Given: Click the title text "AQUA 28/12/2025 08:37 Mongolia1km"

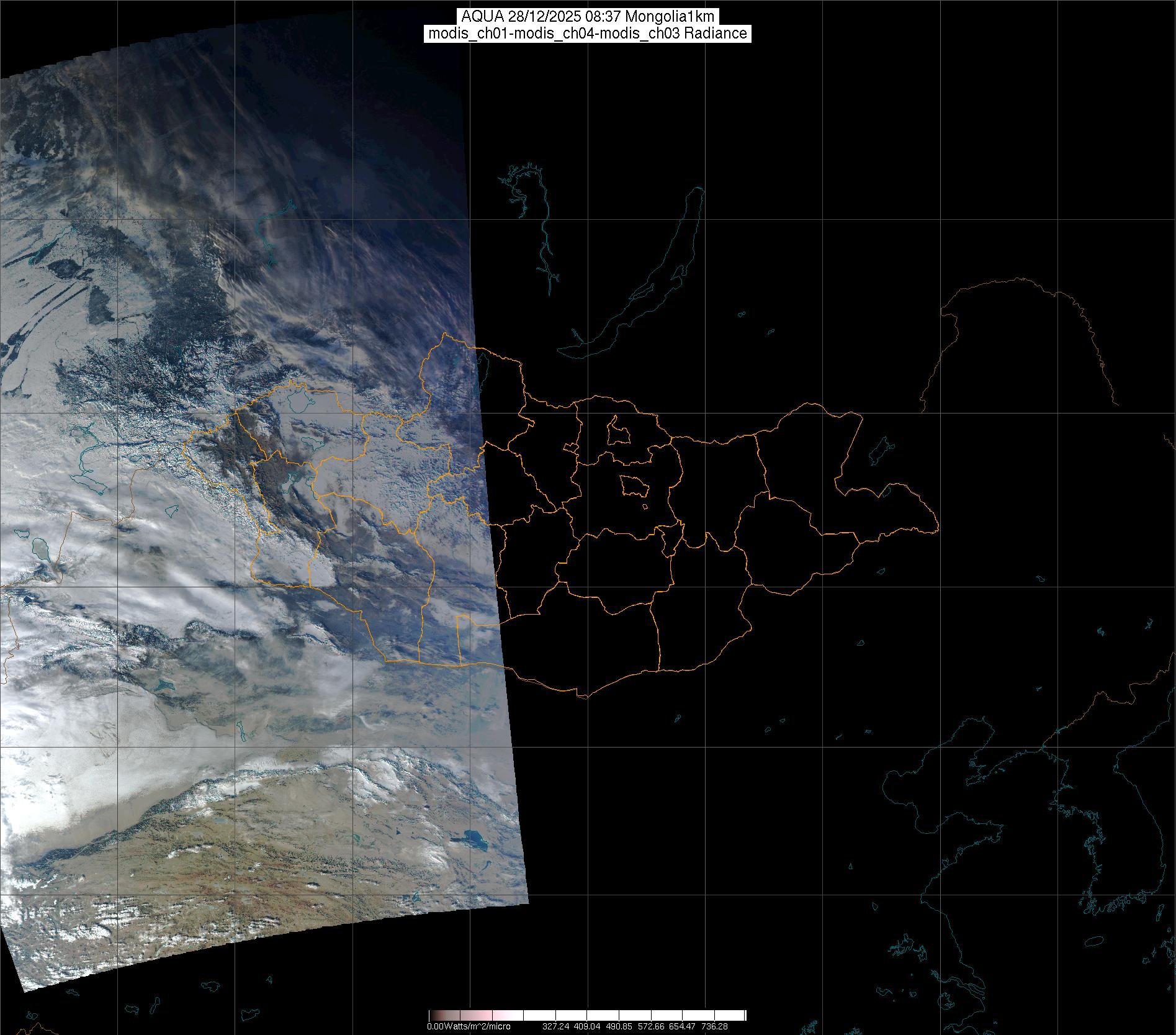Looking at the screenshot, I should coord(588,17).
